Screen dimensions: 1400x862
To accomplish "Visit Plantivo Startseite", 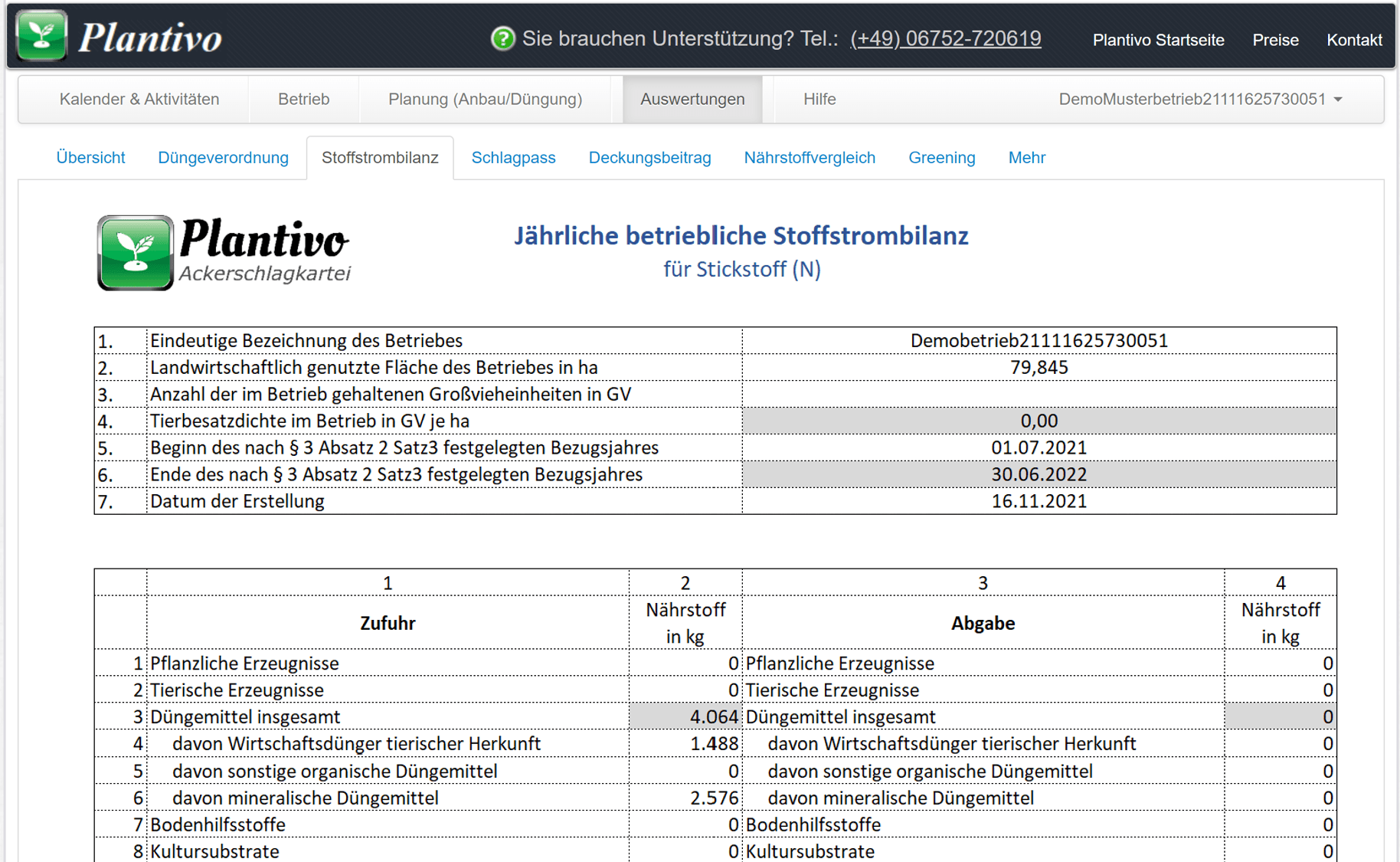I will (x=1158, y=40).
